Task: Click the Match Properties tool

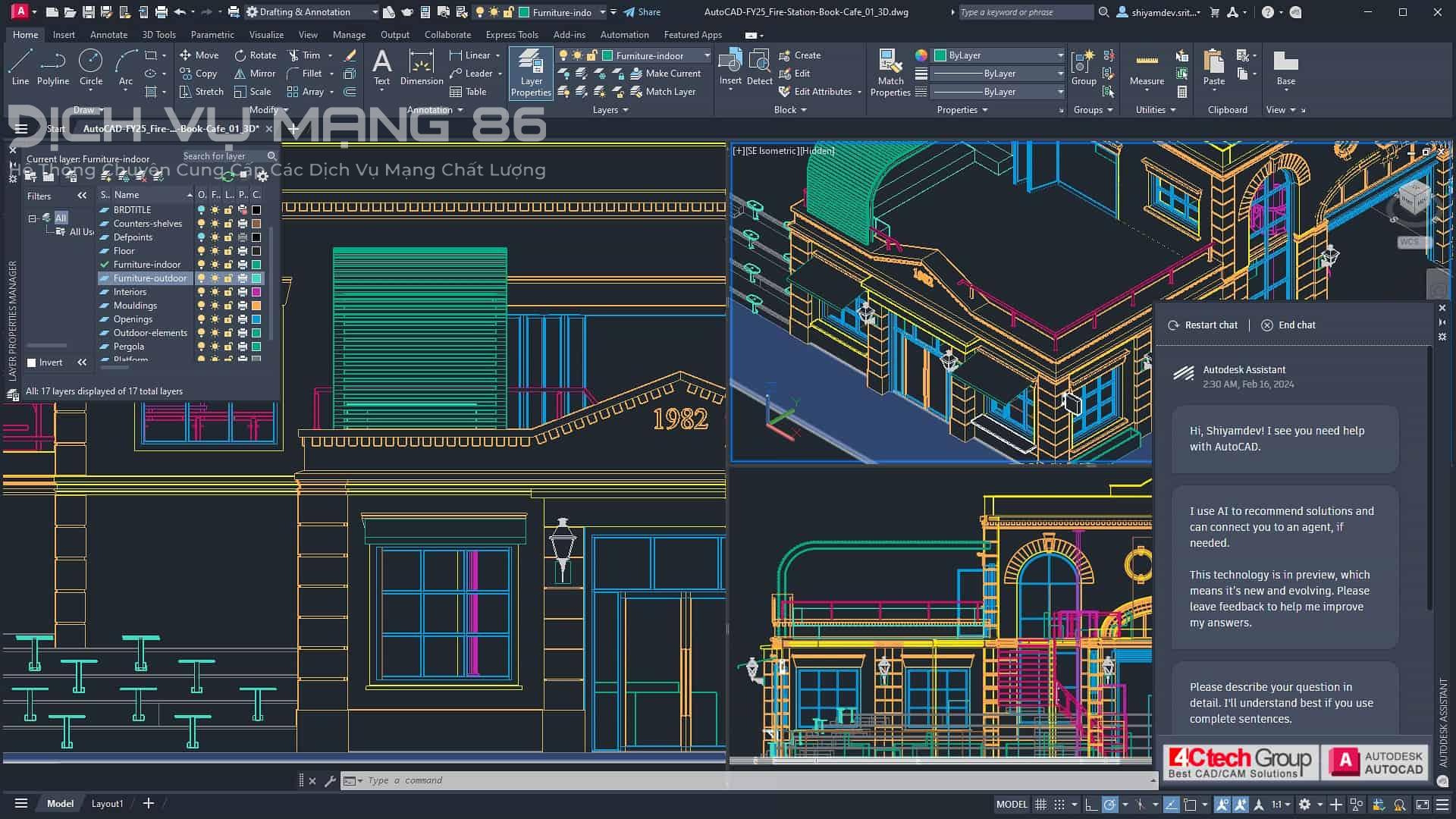Action: pyautogui.click(x=890, y=73)
